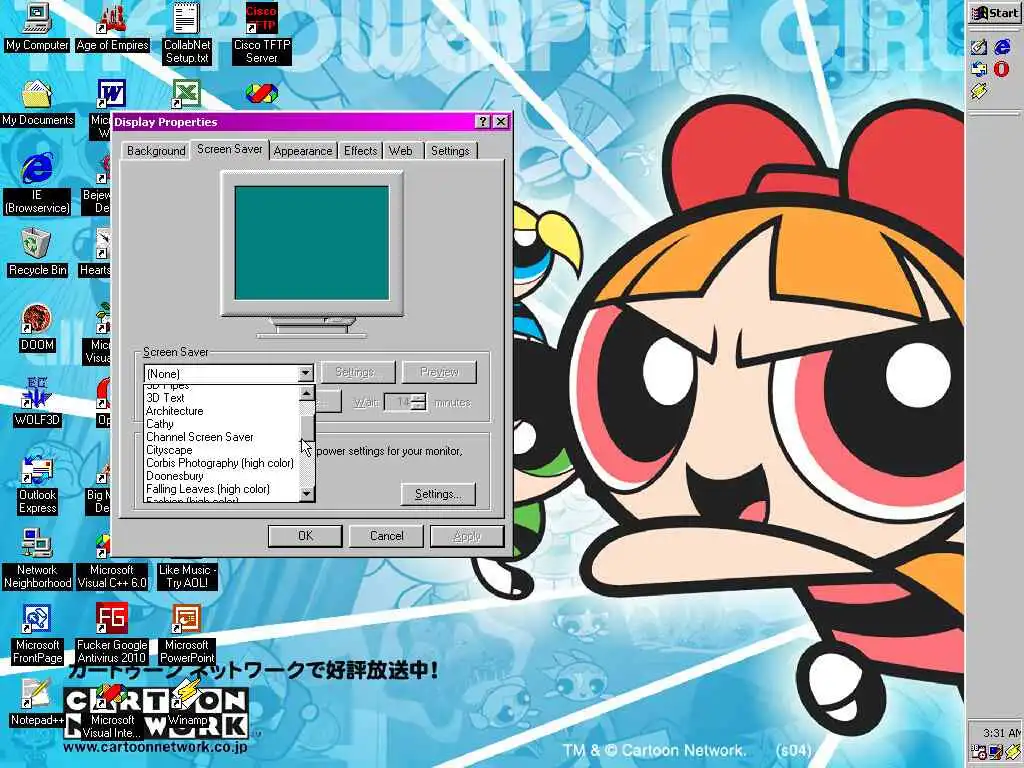Choose Doonesbury screen saver
The image size is (1024, 768).
tap(221, 476)
